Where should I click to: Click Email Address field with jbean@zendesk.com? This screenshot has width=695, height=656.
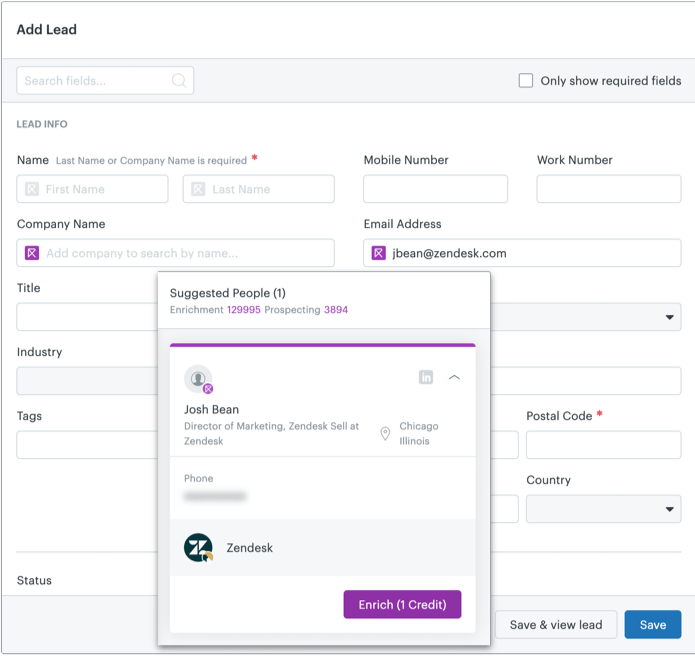tap(522, 253)
